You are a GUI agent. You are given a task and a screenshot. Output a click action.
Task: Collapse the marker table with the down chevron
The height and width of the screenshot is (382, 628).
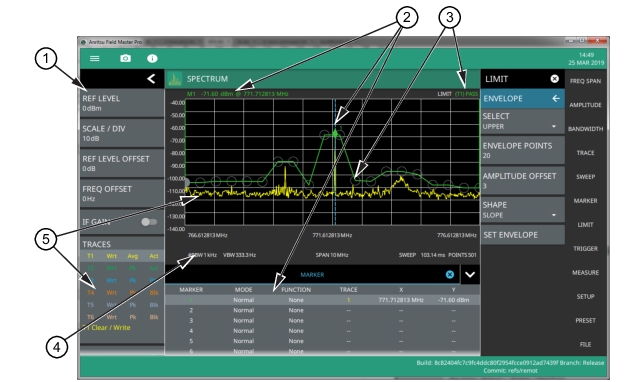point(470,275)
